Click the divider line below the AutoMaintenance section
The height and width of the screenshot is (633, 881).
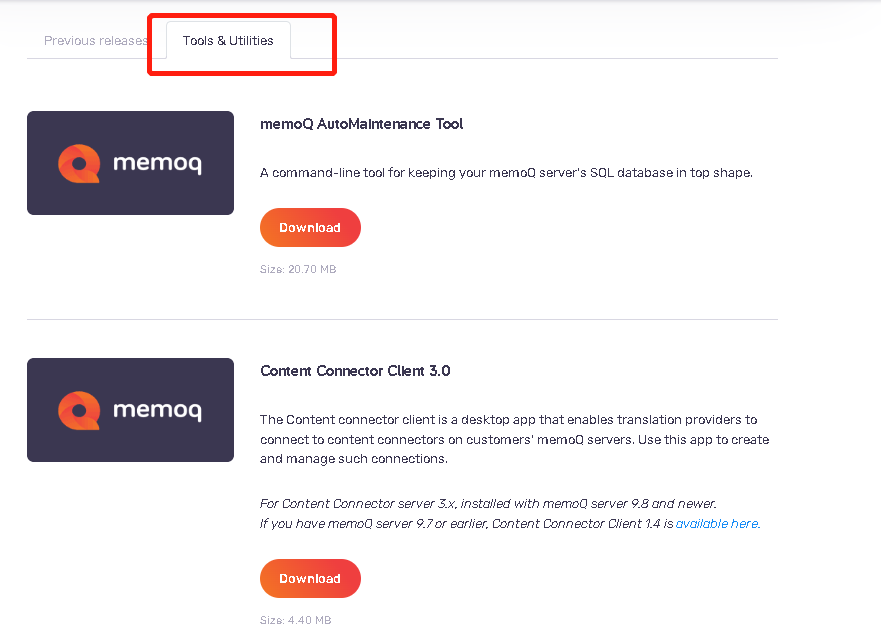click(402, 319)
